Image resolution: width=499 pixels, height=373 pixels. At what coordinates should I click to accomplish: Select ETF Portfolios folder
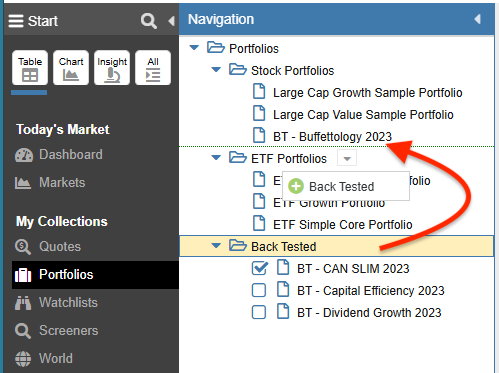point(289,159)
